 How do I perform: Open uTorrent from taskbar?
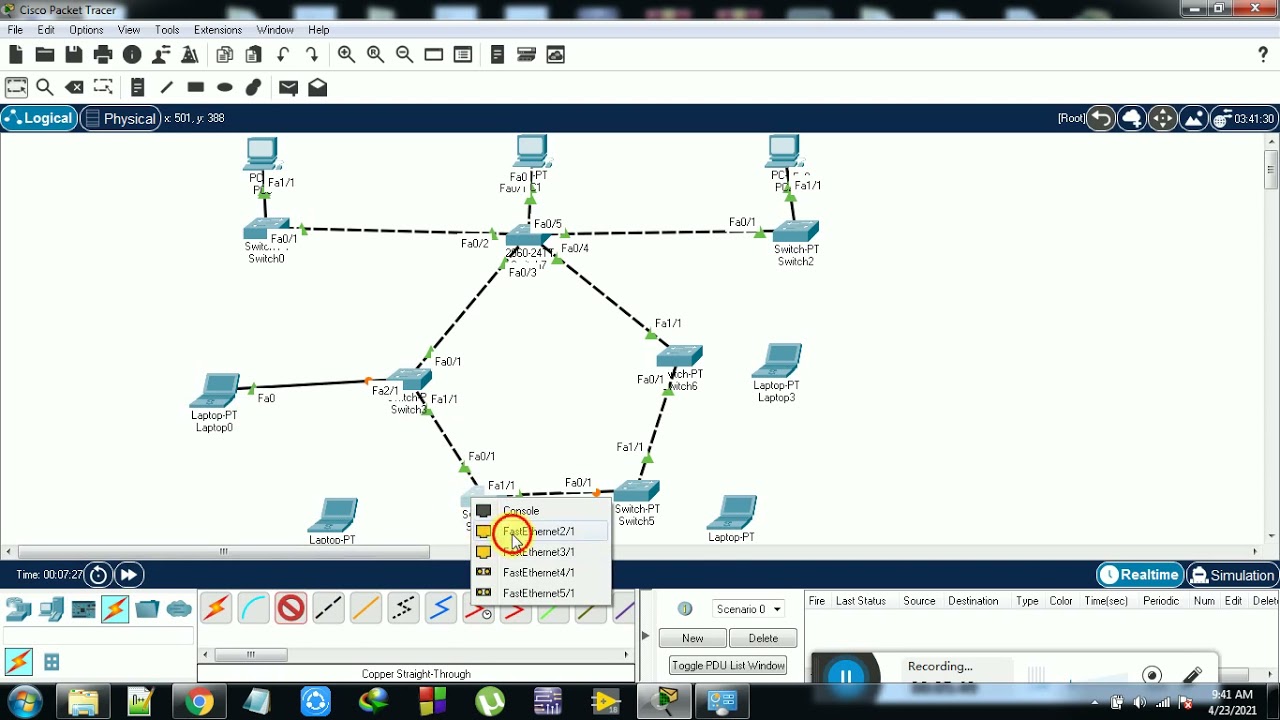point(490,702)
